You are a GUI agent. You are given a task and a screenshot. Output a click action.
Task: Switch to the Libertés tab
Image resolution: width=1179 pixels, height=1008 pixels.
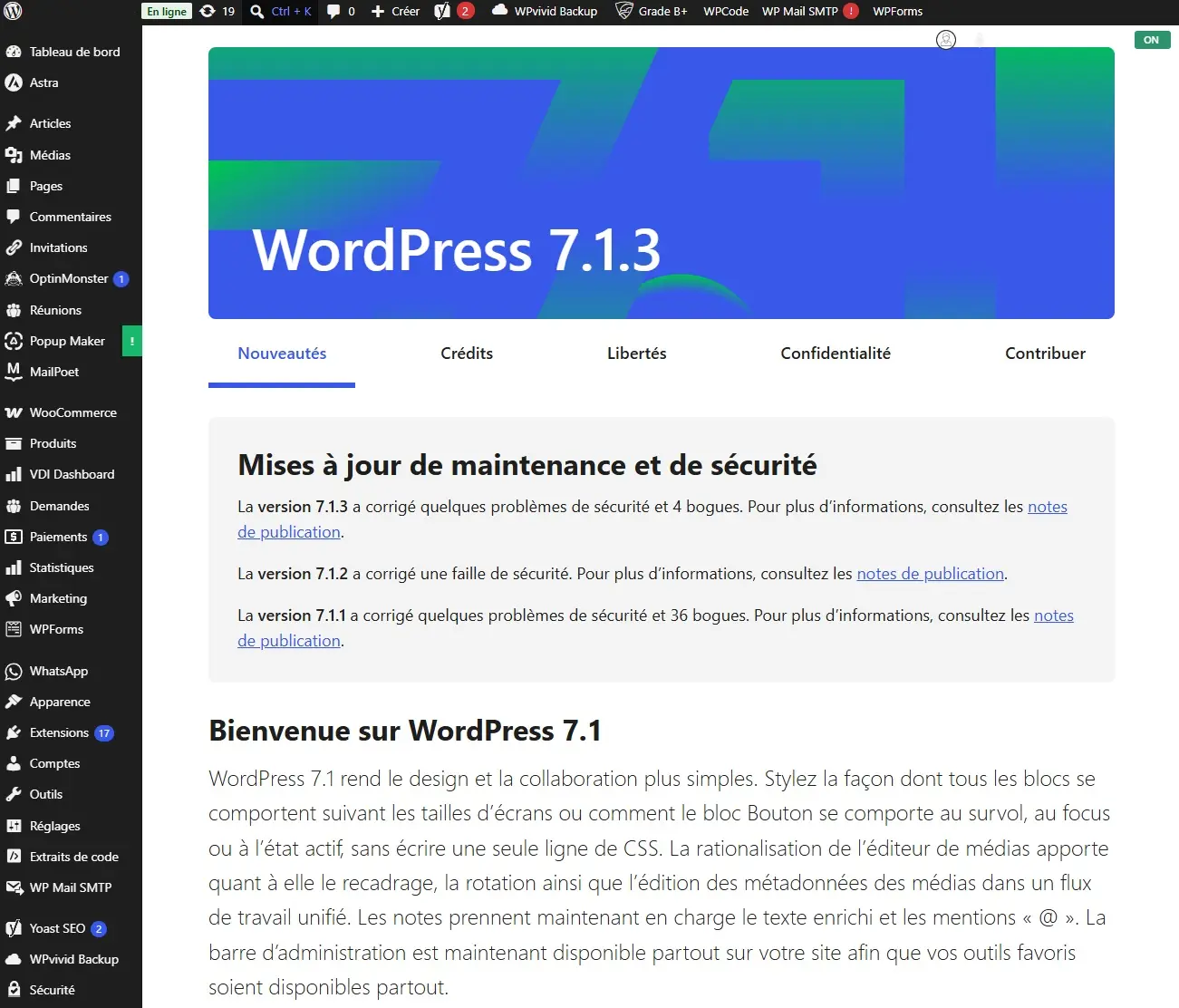pos(637,354)
